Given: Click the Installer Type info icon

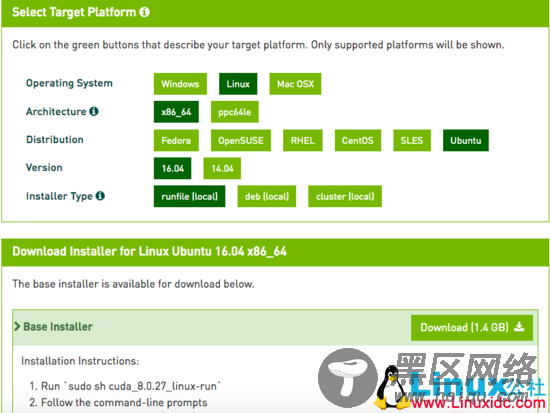Looking at the screenshot, I should (x=100, y=195).
